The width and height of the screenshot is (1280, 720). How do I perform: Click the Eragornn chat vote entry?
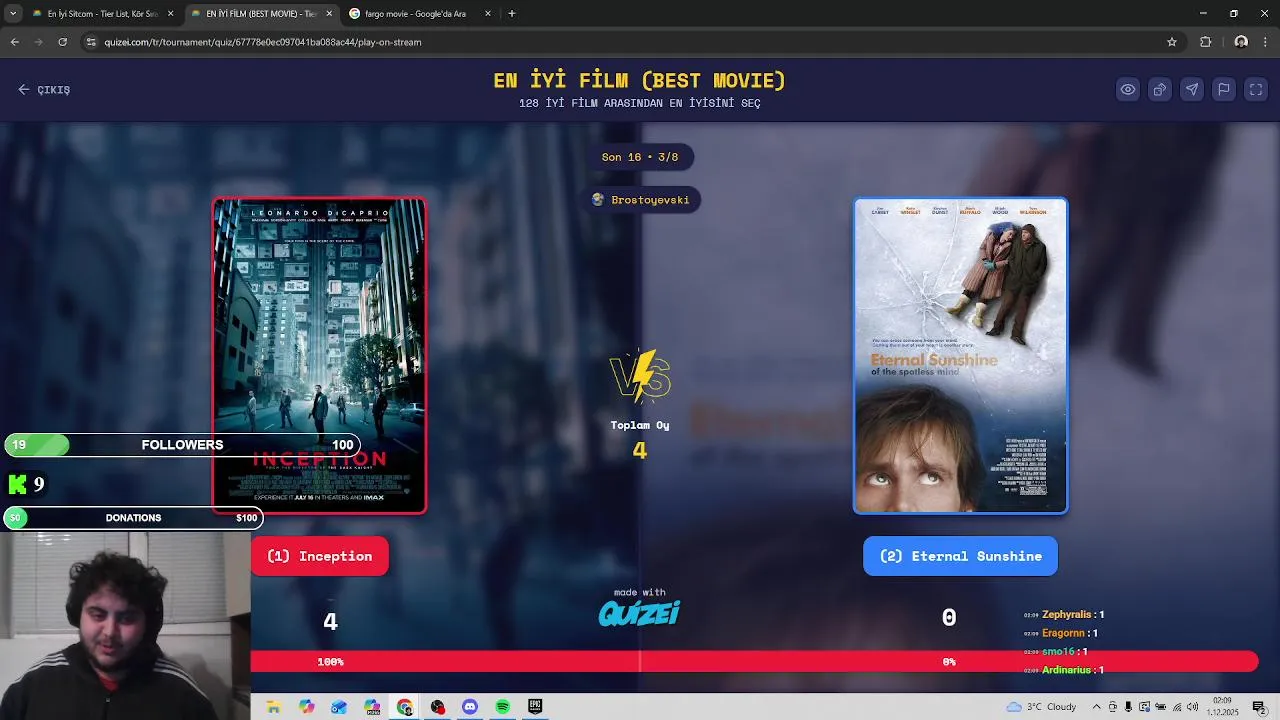click(1061, 633)
